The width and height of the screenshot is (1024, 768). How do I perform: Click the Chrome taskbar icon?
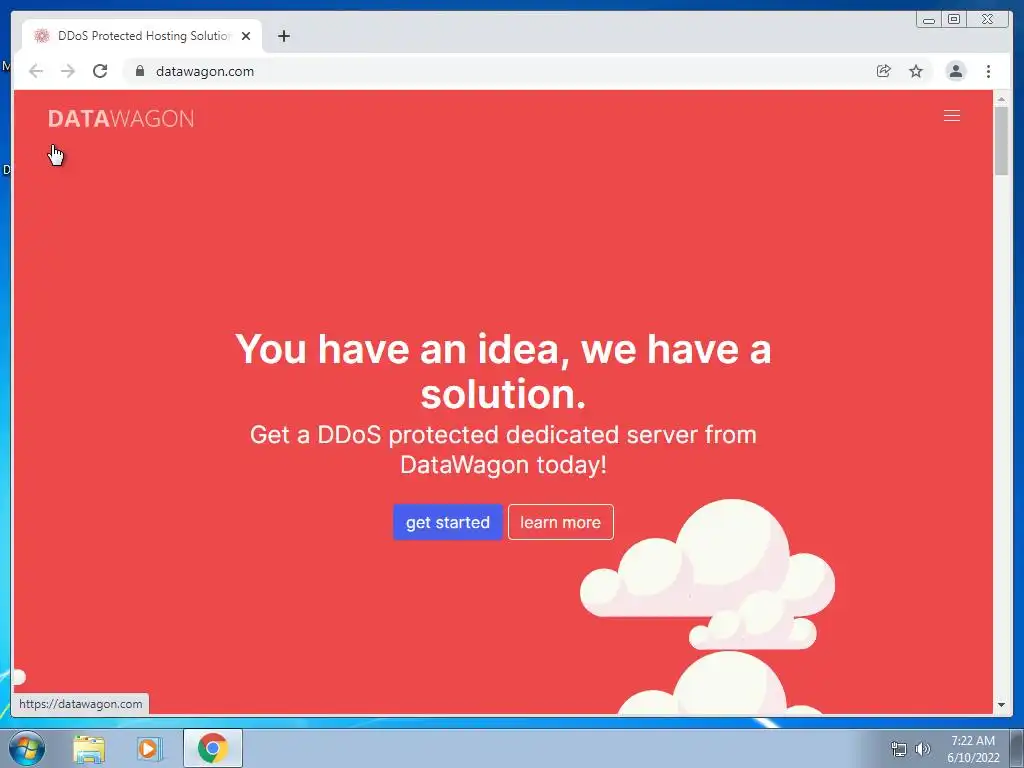click(x=213, y=748)
